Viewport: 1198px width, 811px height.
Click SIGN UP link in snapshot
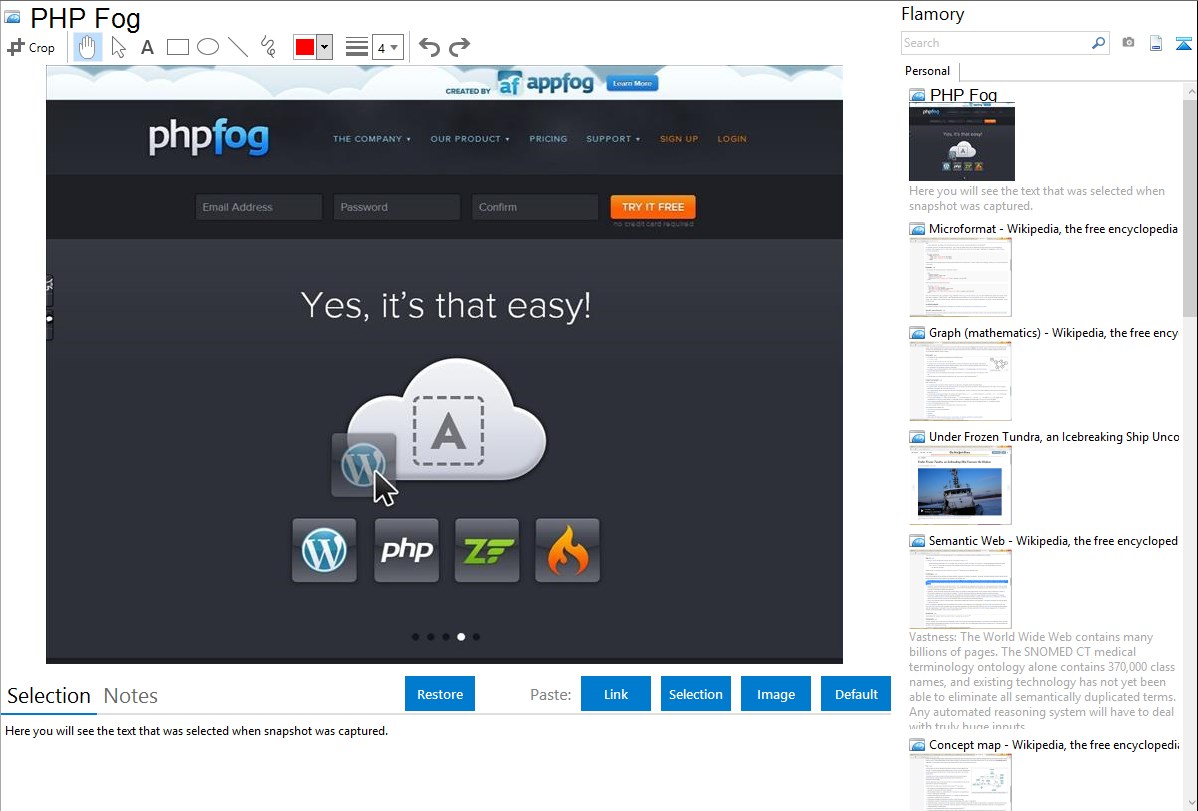pos(678,139)
